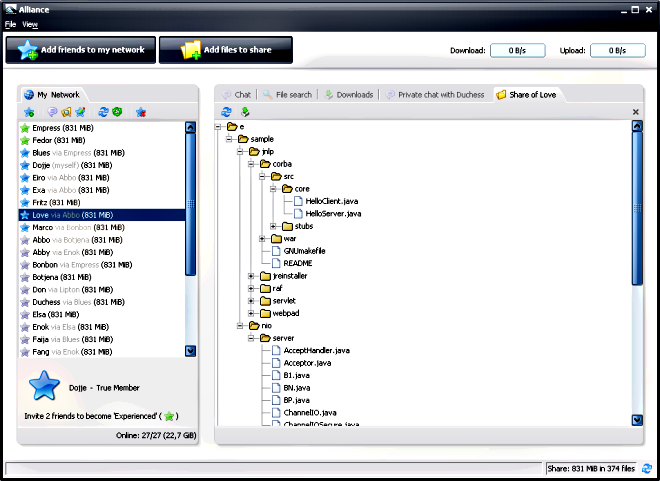Close the Share of Love panel with the X
Image resolution: width=660 pixels, height=481 pixels.
[x=636, y=112]
